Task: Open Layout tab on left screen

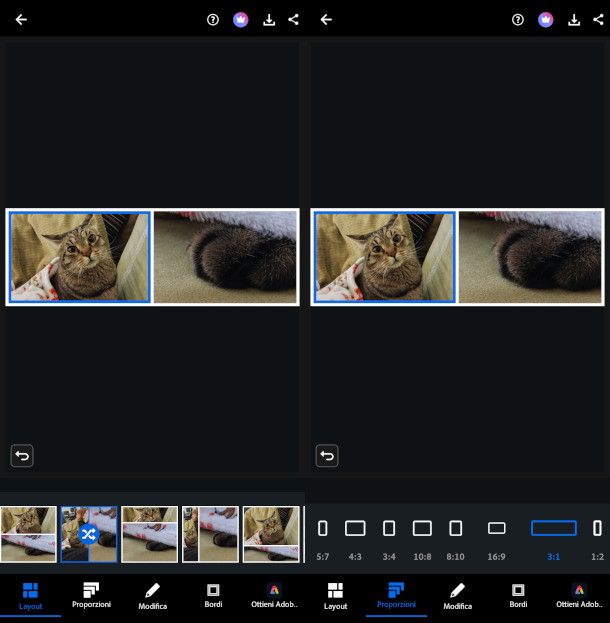Action: click(x=31, y=596)
